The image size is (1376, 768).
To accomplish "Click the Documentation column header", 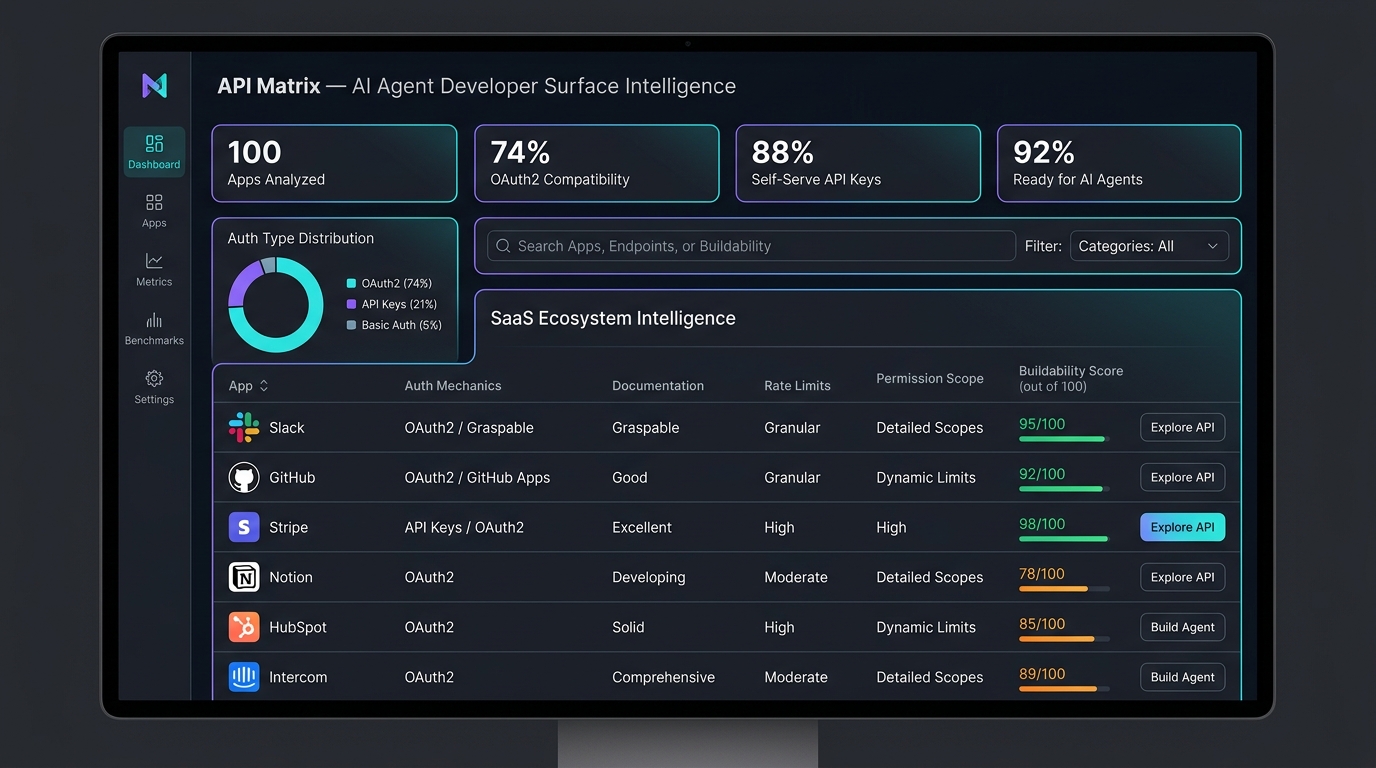I will click(658, 386).
